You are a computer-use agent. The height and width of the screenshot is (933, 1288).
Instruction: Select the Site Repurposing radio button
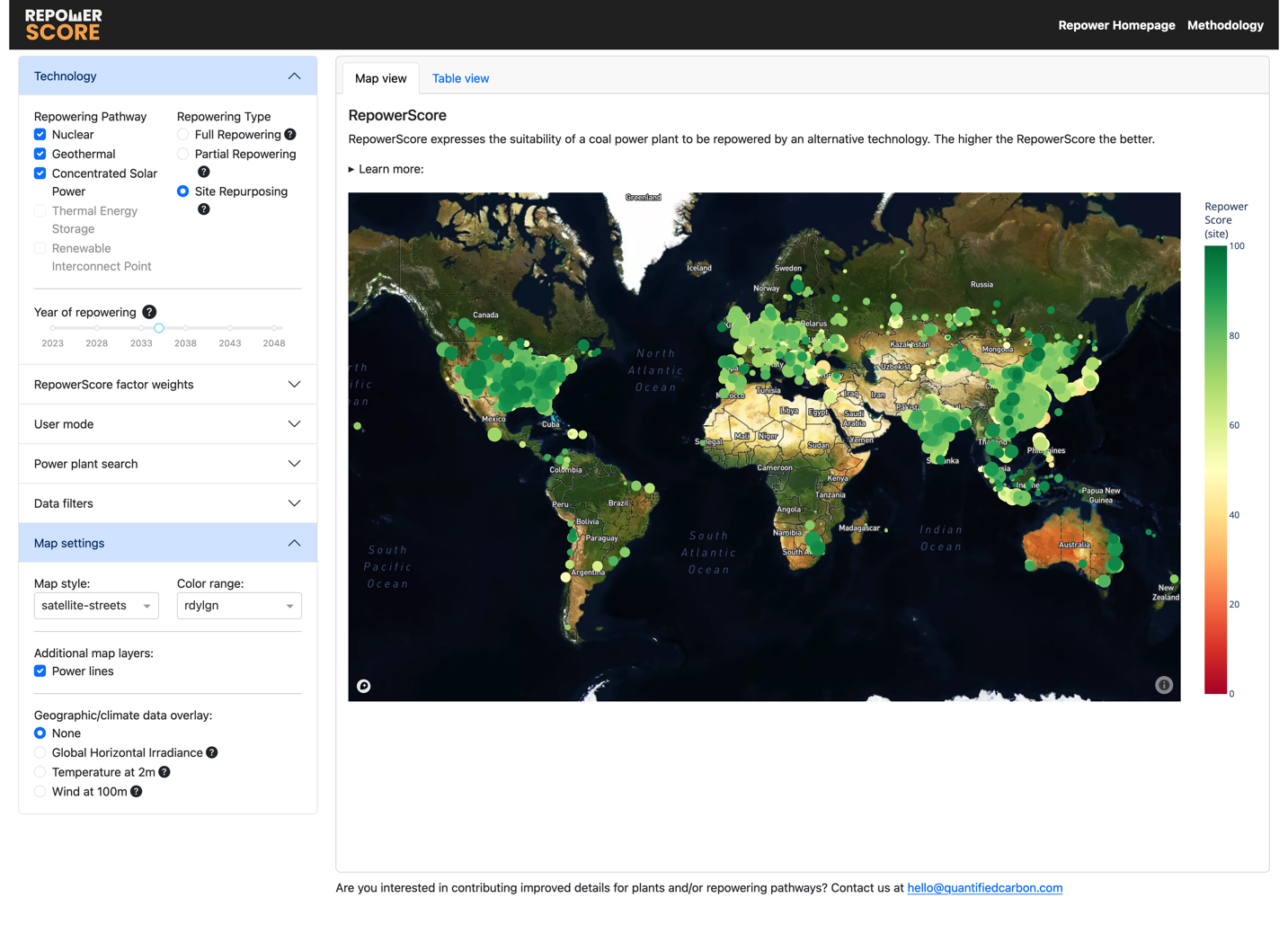click(183, 191)
